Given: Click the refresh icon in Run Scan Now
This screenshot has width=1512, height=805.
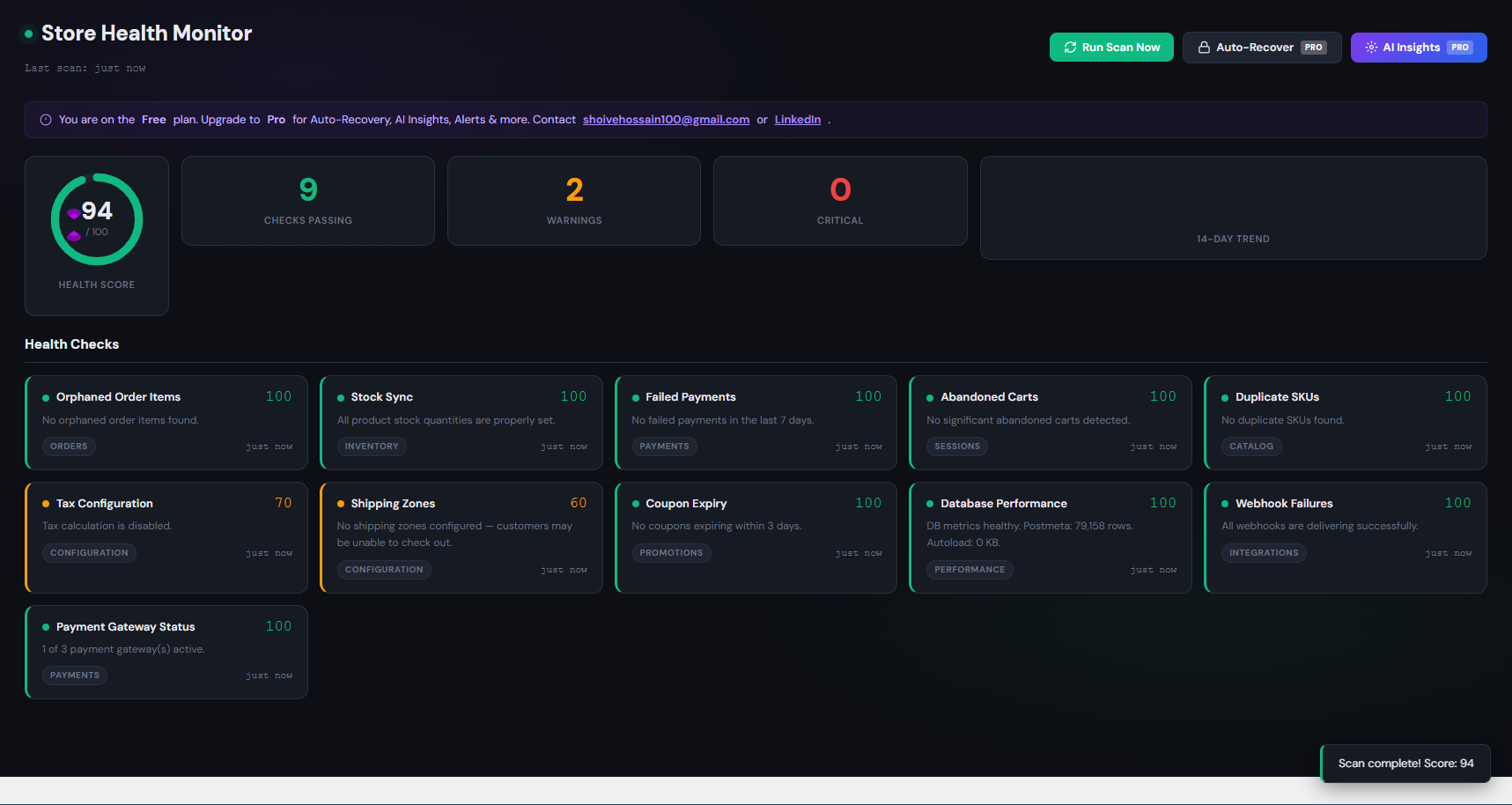Looking at the screenshot, I should (x=1070, y=48).
